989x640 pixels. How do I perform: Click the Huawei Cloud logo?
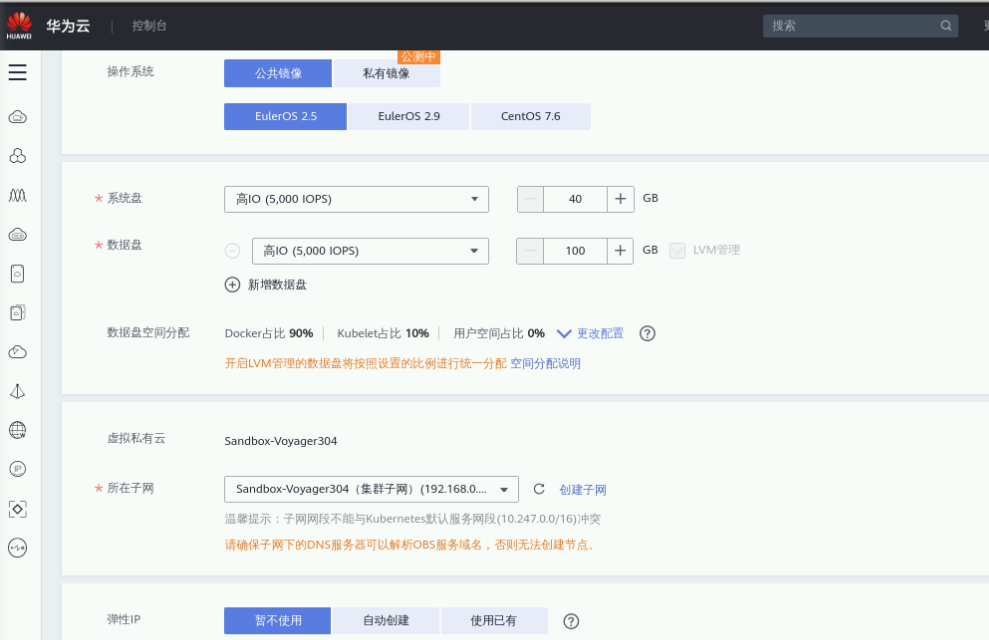19,26
